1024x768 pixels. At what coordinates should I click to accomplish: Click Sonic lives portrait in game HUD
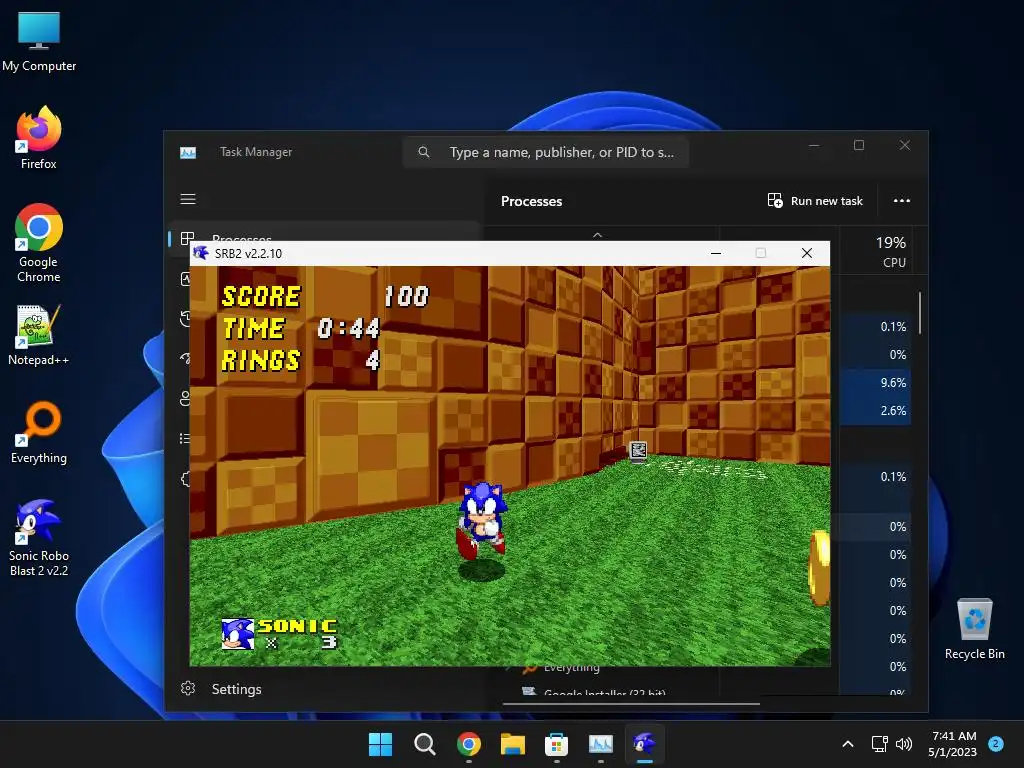tap(237, 633)
